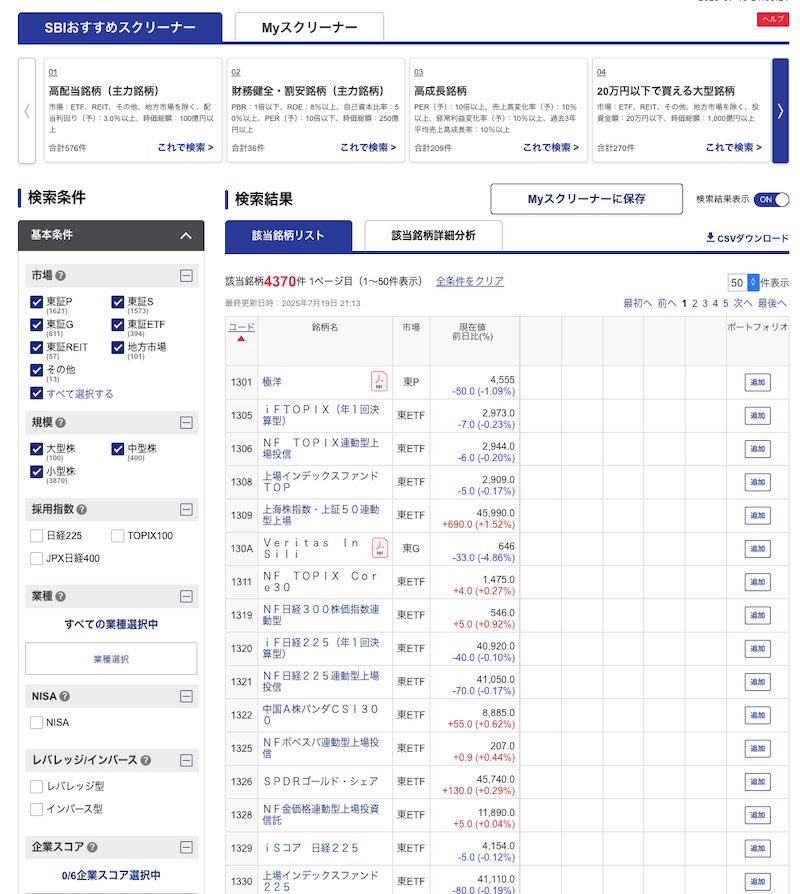
Task: Open the 50件表示 per-page dropdown
Action: pos(753,282)
